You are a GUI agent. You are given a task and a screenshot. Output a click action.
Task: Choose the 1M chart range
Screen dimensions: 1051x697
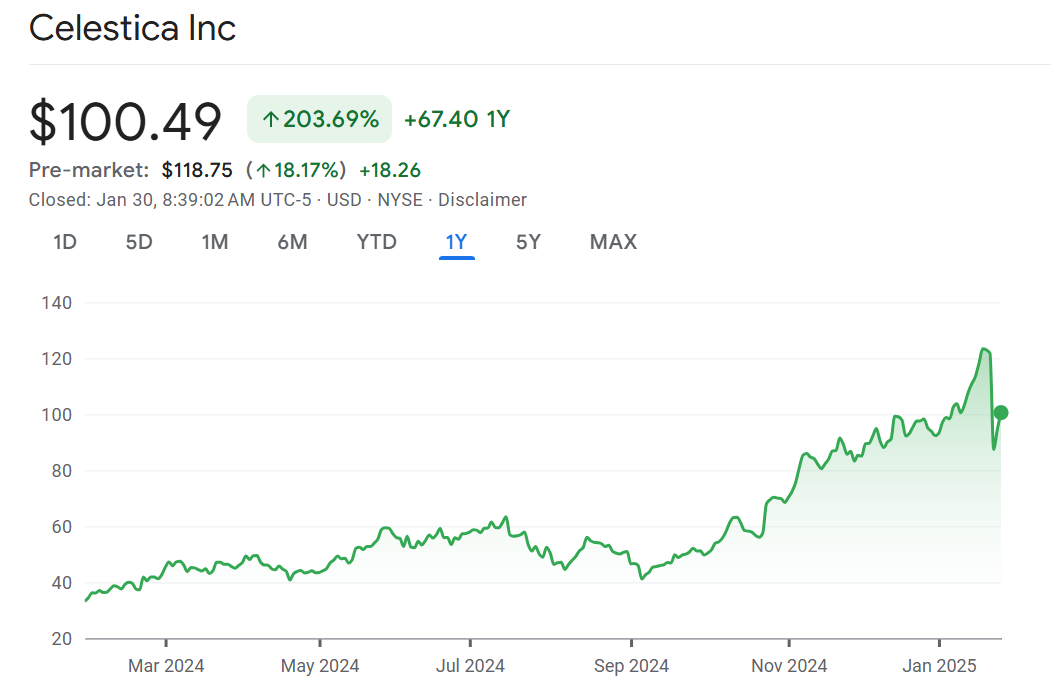click(214, 242)
